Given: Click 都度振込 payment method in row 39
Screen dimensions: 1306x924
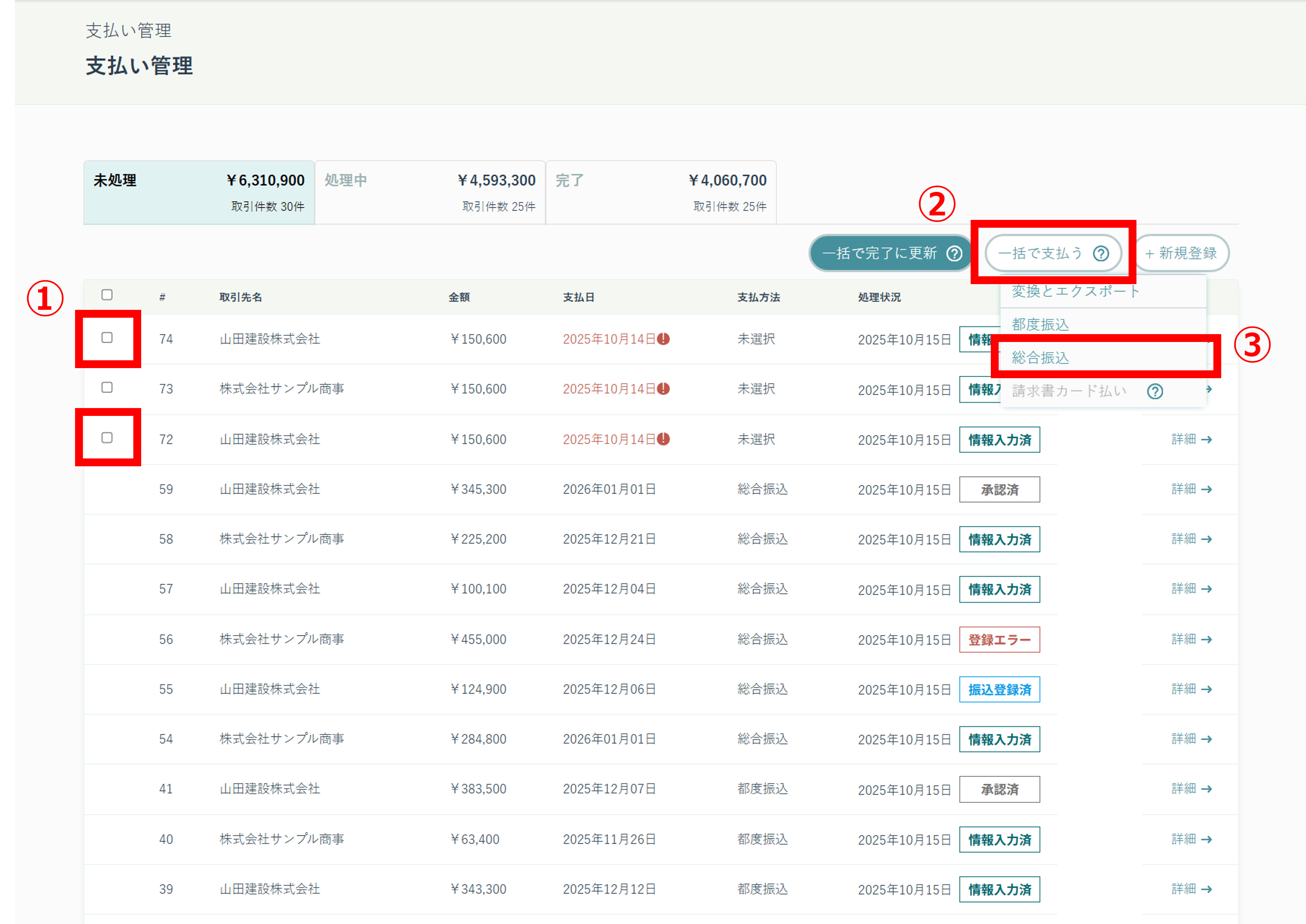Looking at the screenshot, I should (x=763, y=889).
